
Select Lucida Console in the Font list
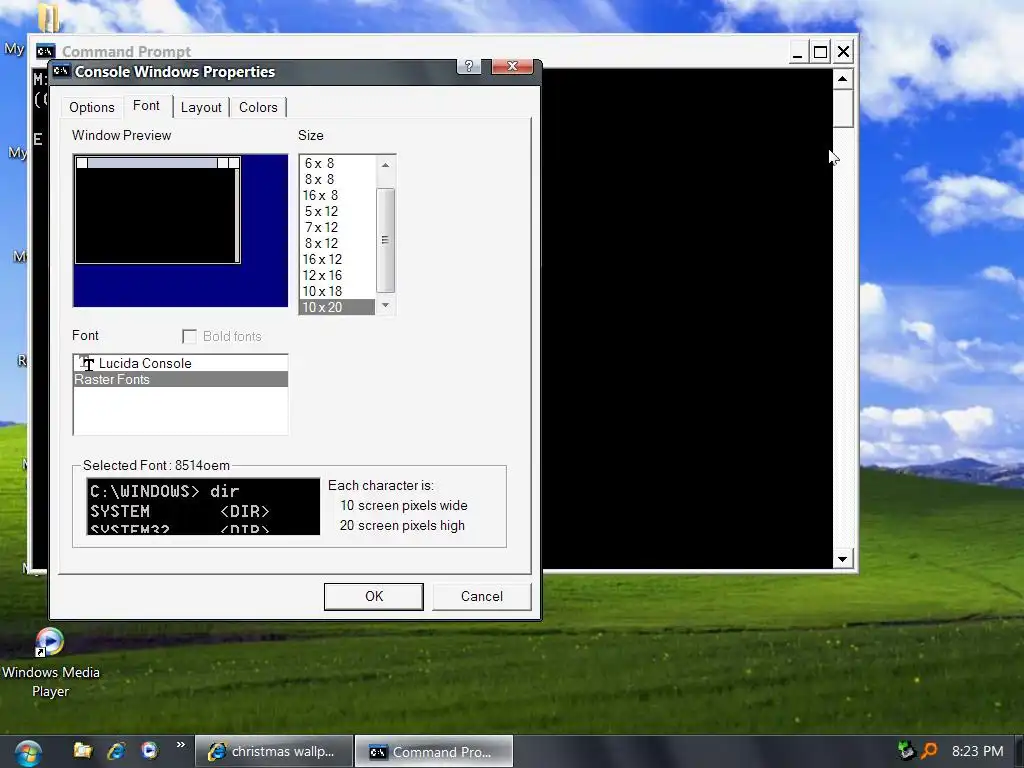click(180, 363)
